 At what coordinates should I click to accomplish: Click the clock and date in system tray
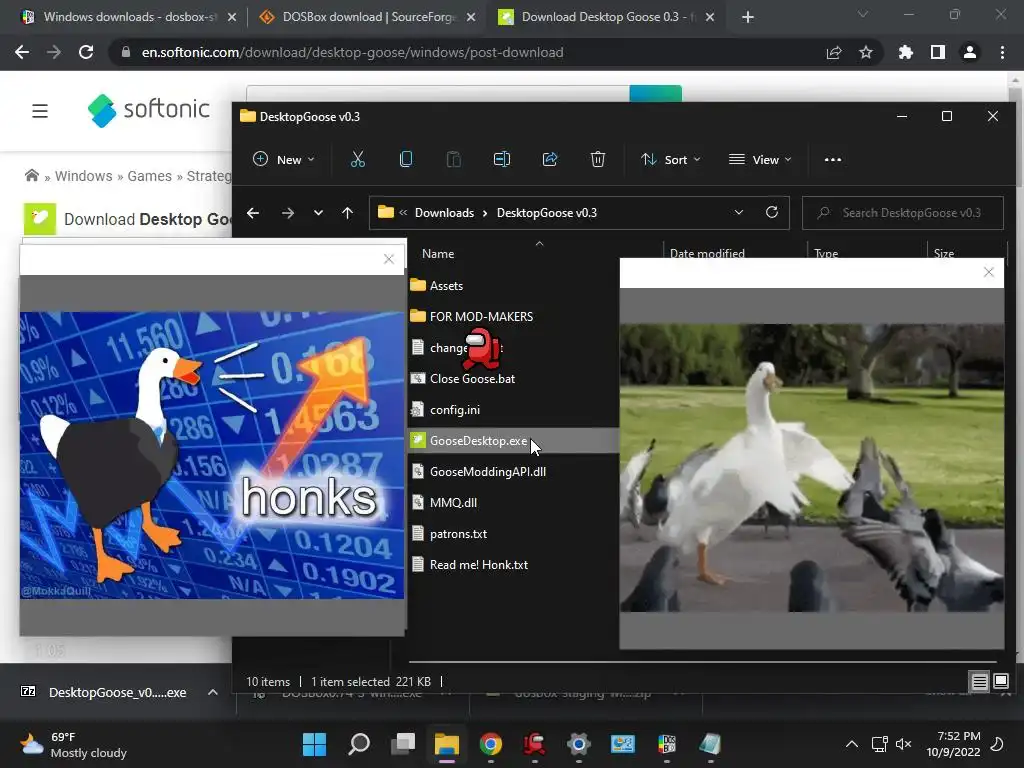point(953,744)
